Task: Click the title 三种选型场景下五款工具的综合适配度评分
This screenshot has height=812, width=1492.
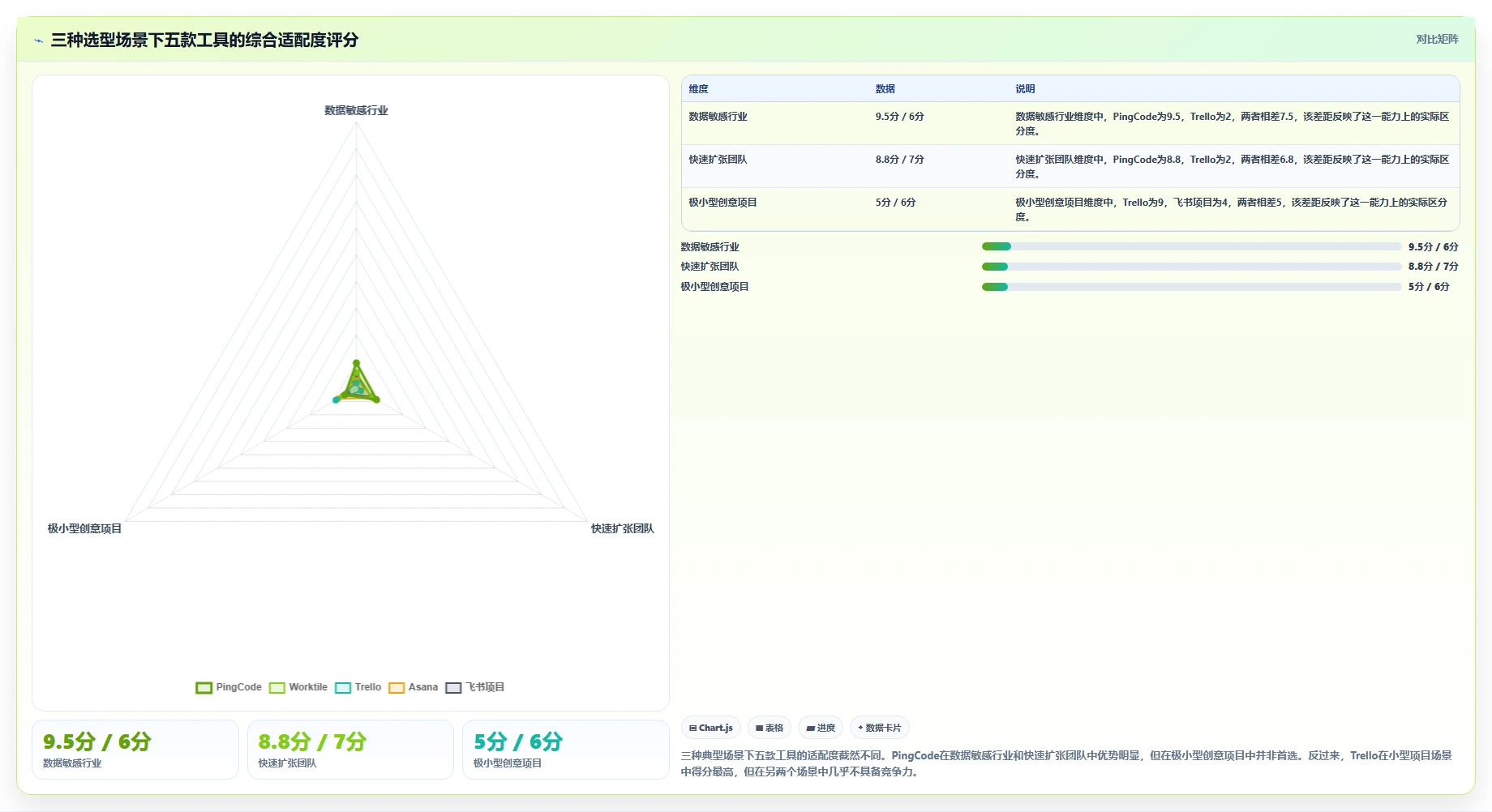Action: click(204, 40)
